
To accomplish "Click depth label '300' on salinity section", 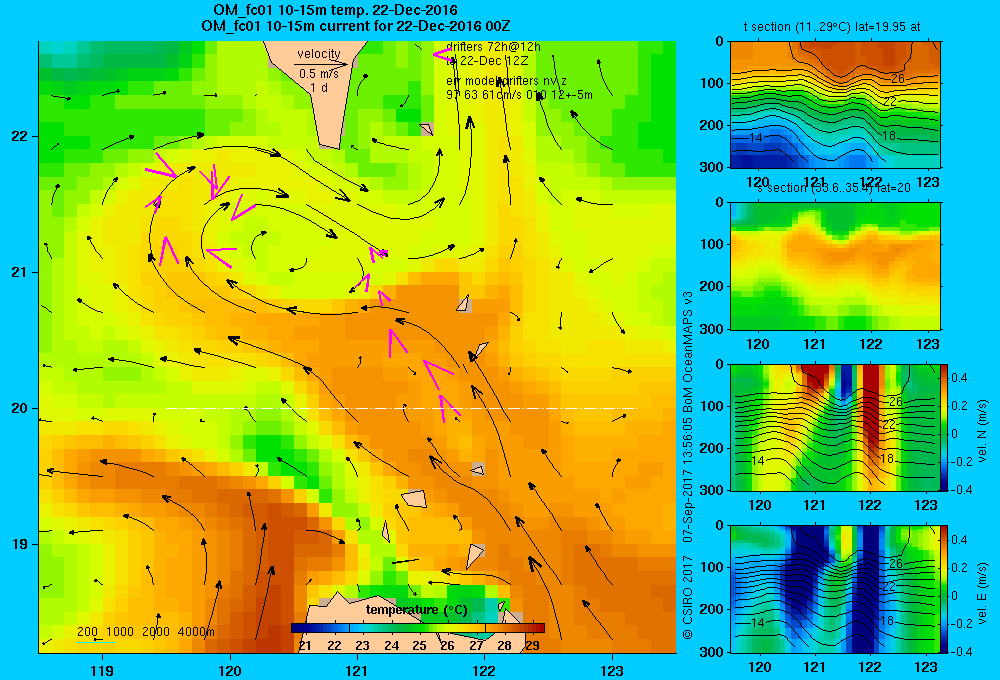I will pos(711,329).
